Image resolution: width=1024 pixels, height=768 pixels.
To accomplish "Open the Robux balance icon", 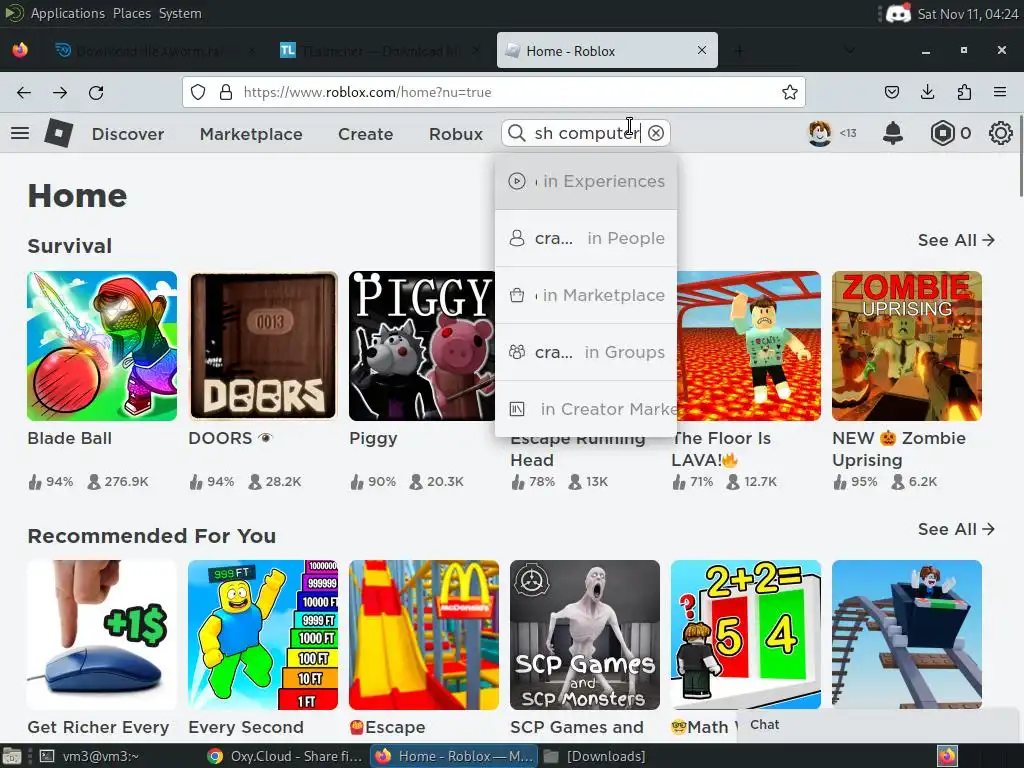I will [942, 133].
